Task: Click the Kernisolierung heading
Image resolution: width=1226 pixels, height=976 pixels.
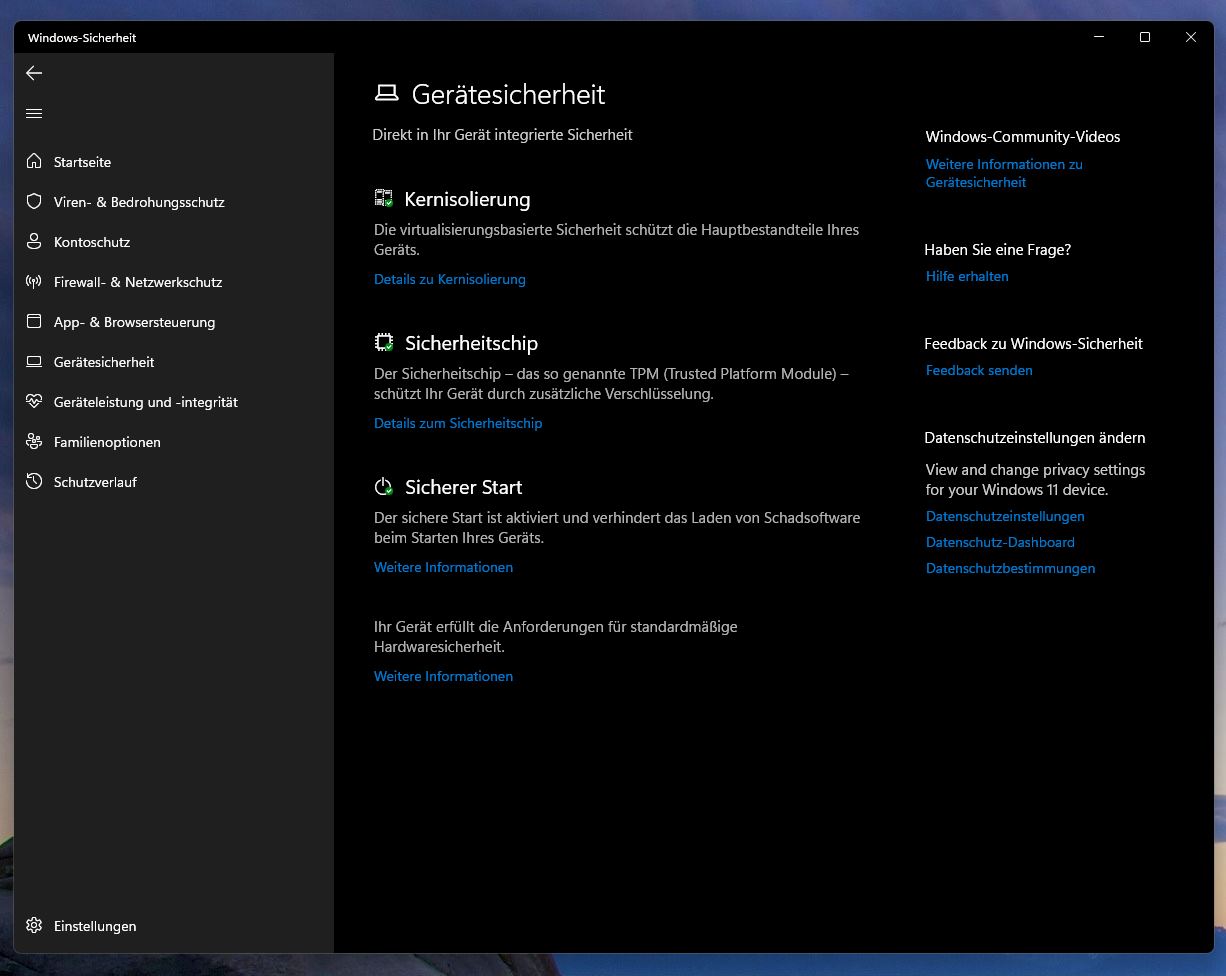Action: (x=467, y=199)
